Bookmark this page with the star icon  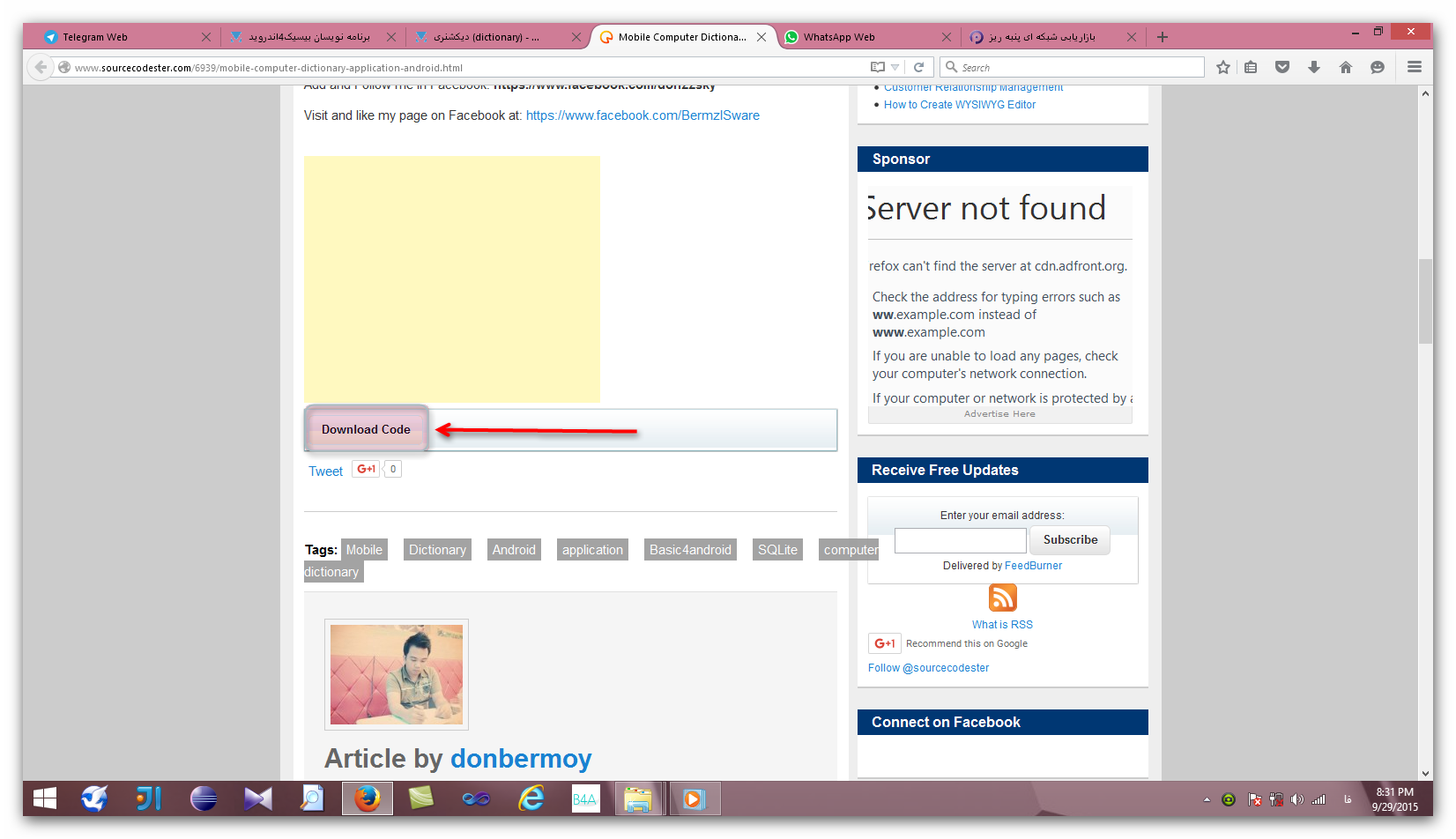pyautogui.click(x=1222, y=68)
